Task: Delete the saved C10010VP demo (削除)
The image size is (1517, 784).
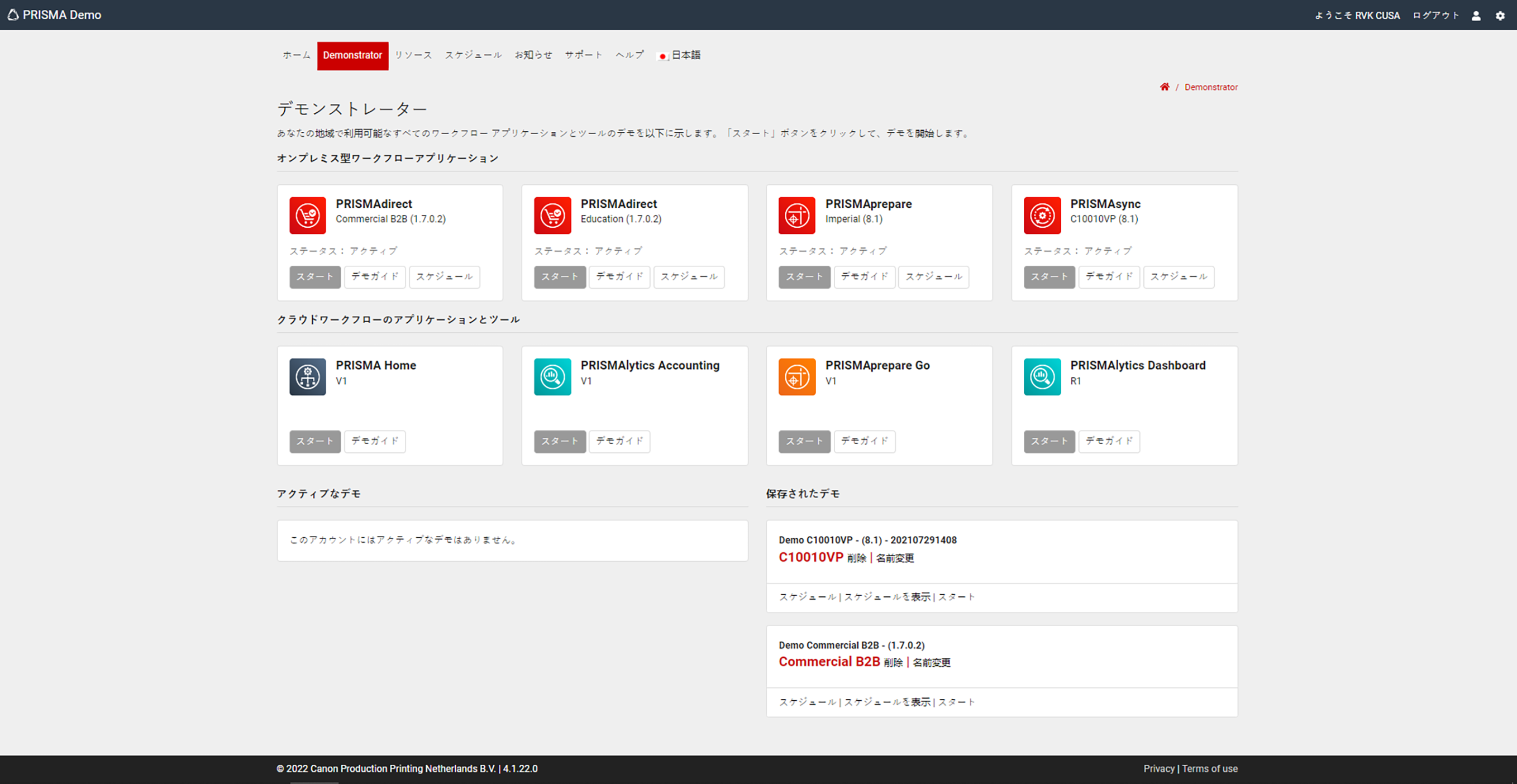Action: point(857,558)
